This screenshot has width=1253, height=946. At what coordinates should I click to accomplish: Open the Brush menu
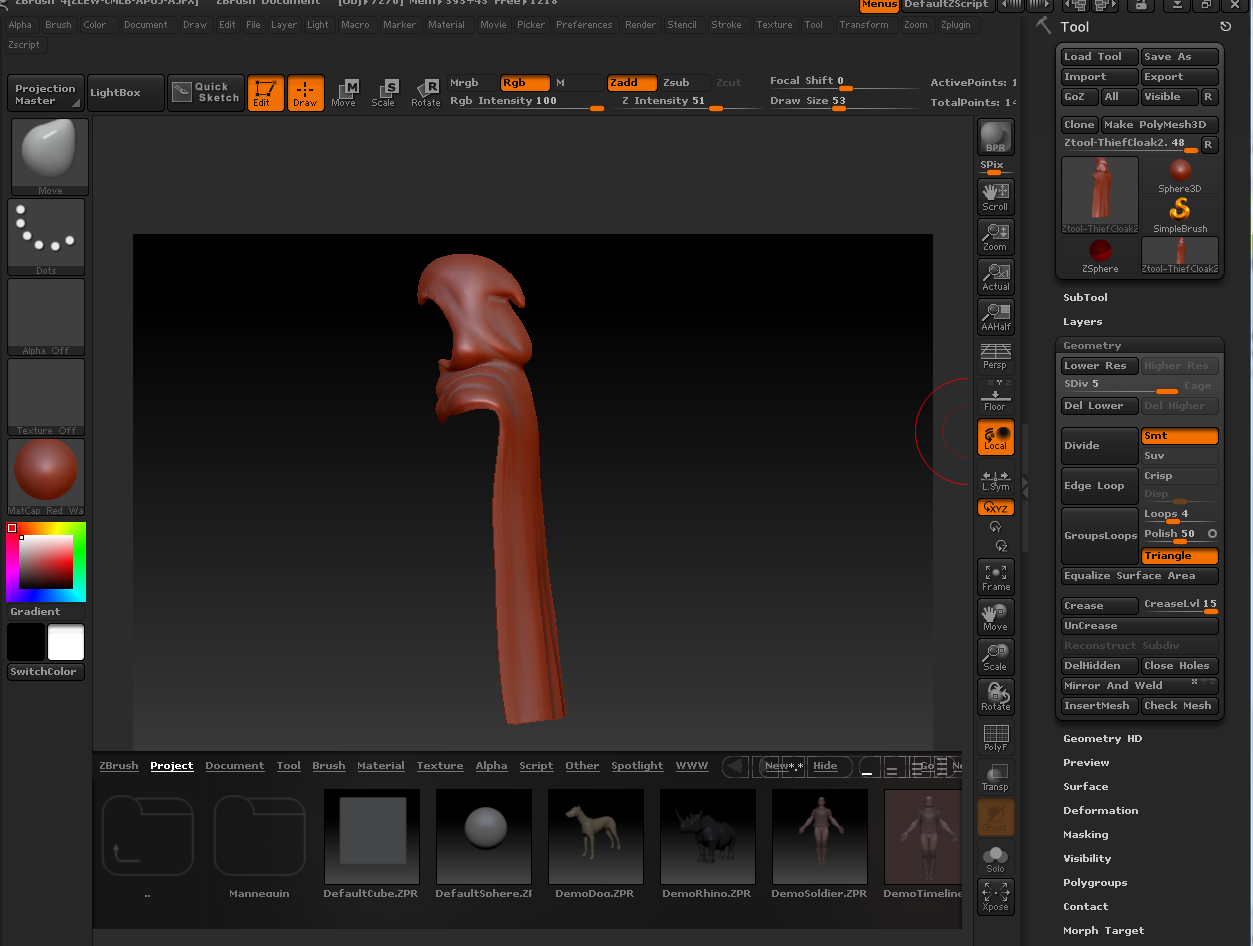58,25
